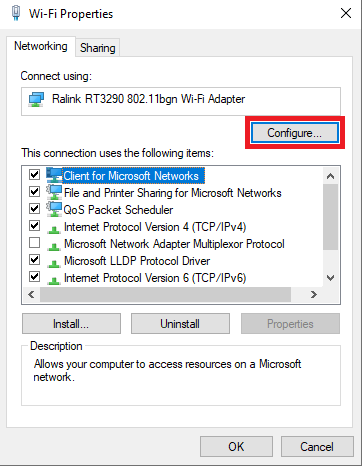
Task: Click the horizontal scroll right arrow
Action: pyautogui.click(x=314, y=295)
